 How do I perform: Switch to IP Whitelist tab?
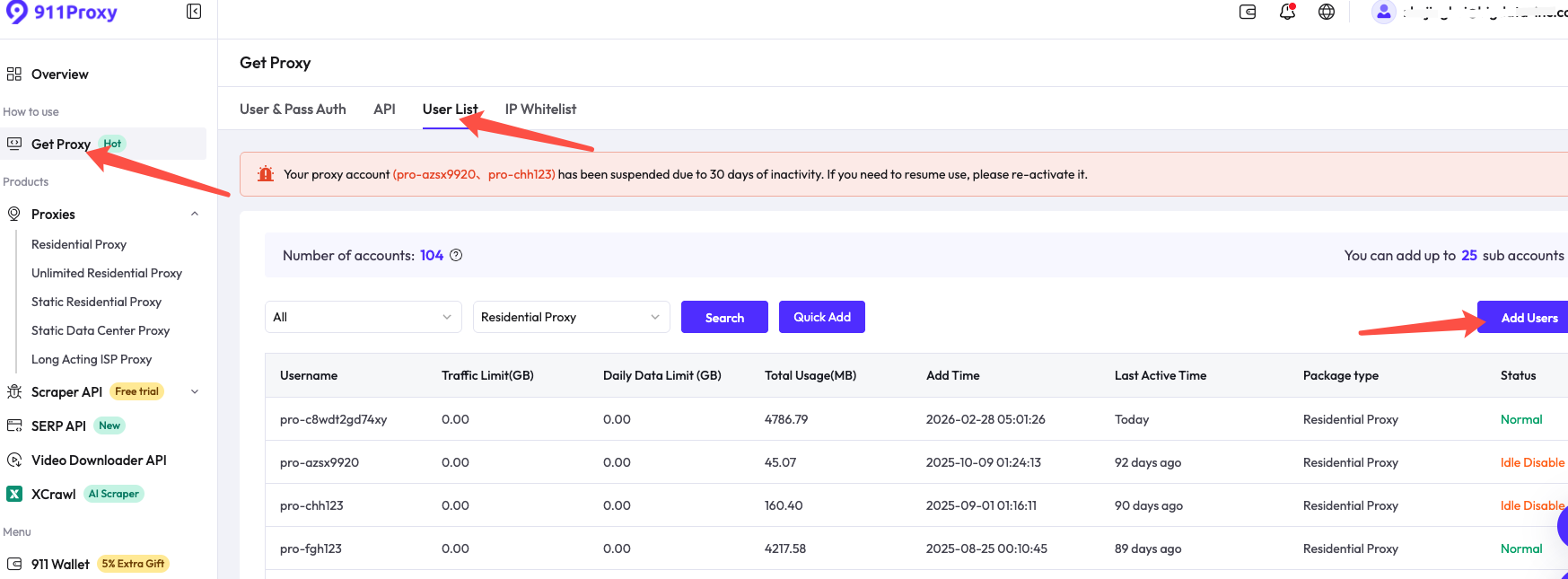point(540,109)
